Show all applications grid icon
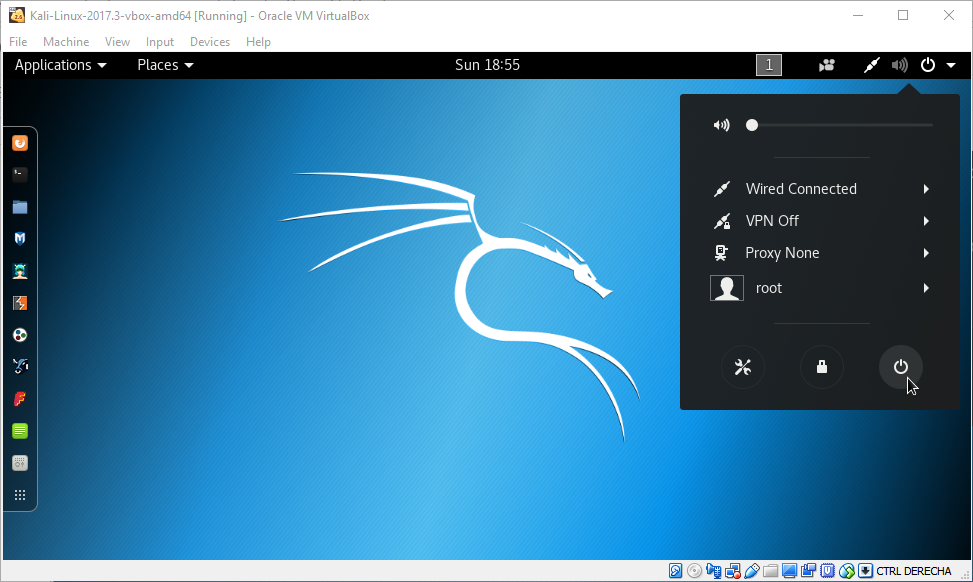Screen dimensions: 973x582 20,495
